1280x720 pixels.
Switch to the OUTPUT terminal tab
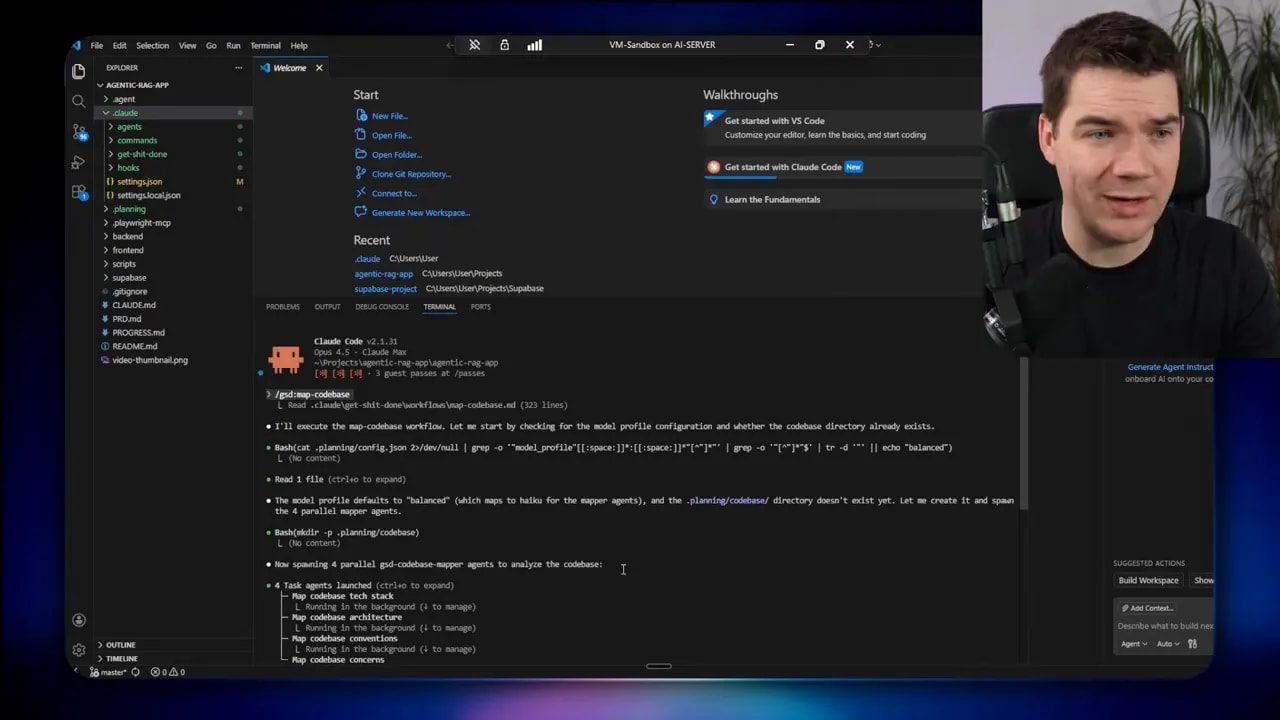point(327,307)
